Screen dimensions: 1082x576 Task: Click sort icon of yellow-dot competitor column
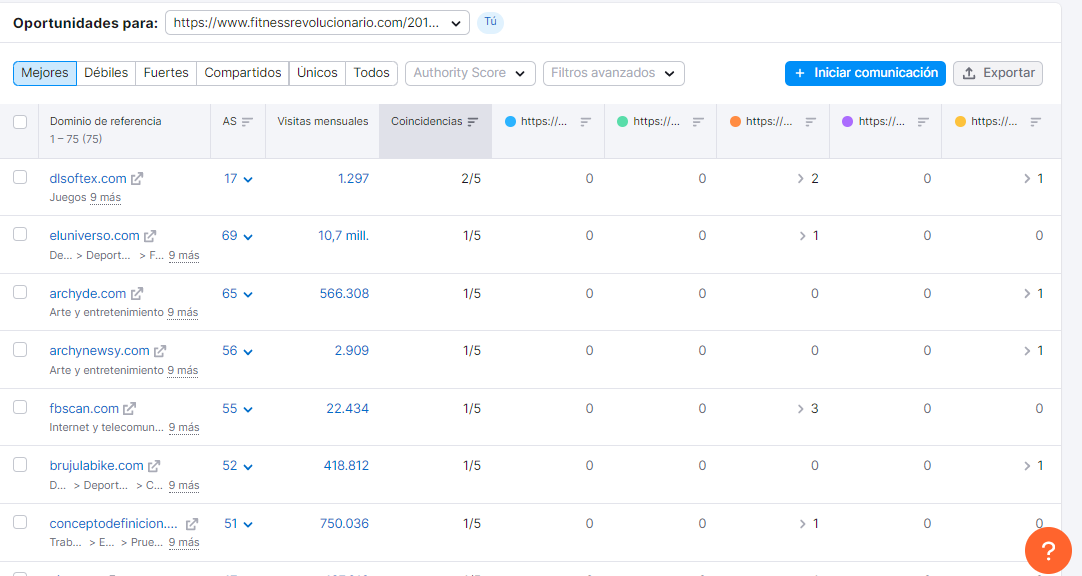(1036, 122)
